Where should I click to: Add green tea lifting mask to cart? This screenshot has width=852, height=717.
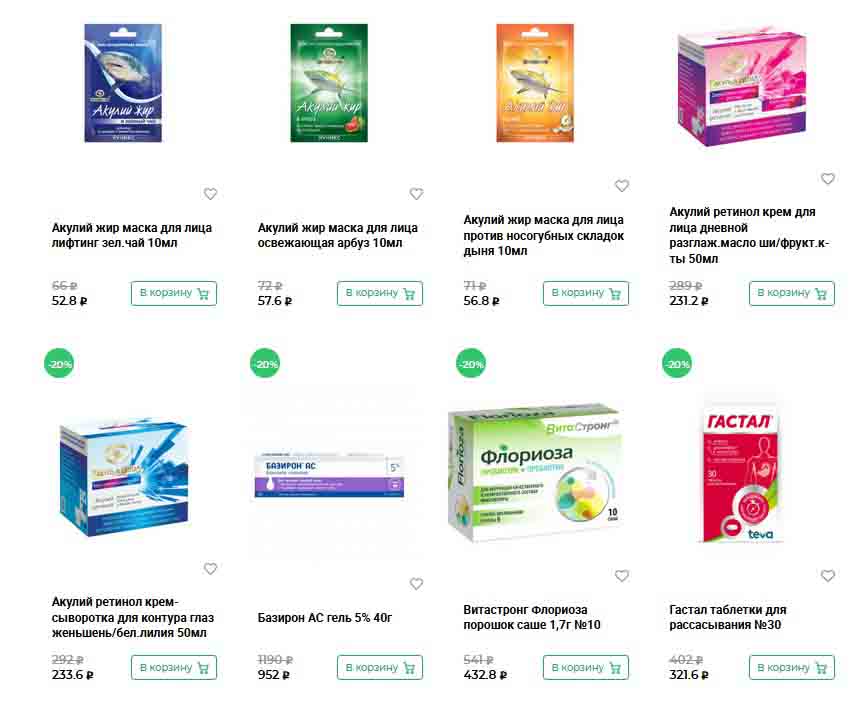click(174, 293)
